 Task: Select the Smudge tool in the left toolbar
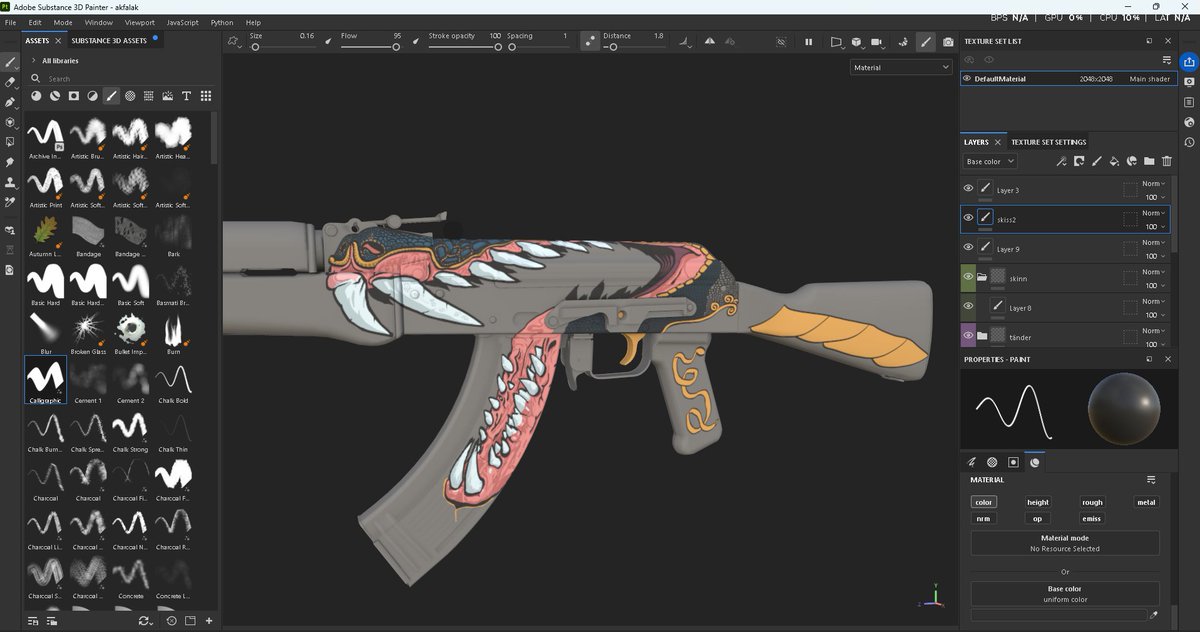click(x=10, y=162)
